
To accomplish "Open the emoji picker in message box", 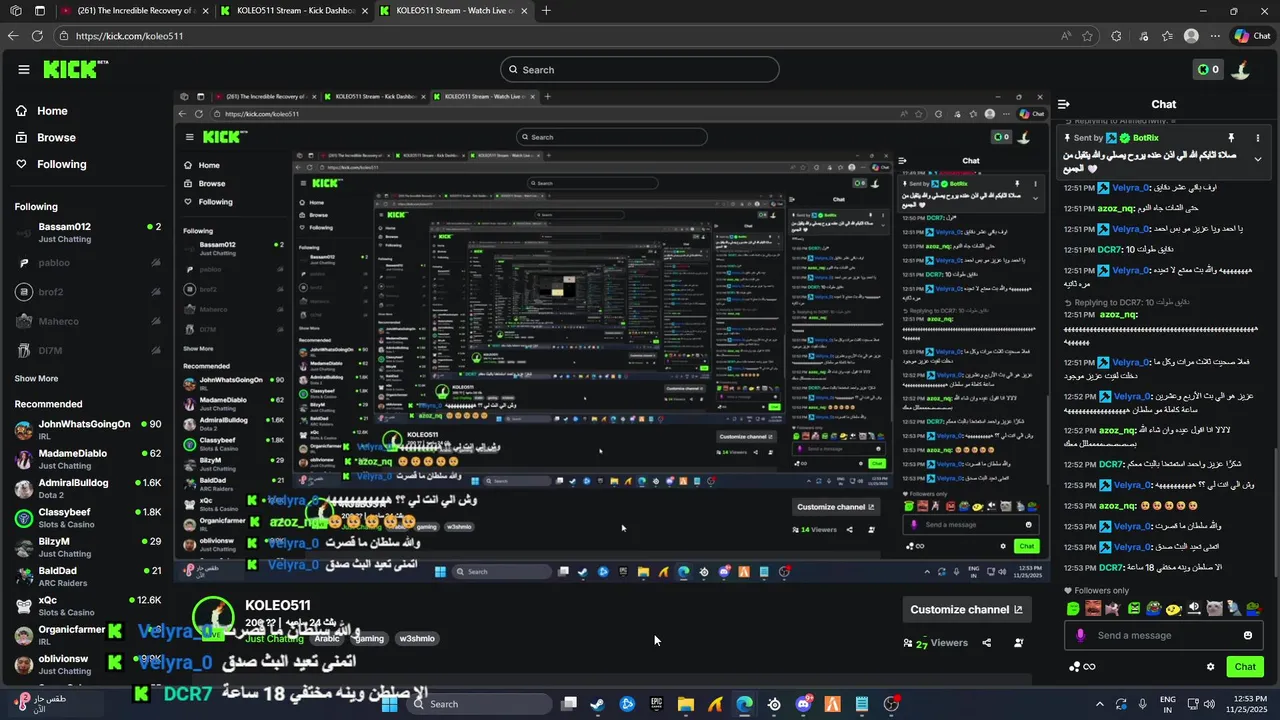I will point(1248,635).
